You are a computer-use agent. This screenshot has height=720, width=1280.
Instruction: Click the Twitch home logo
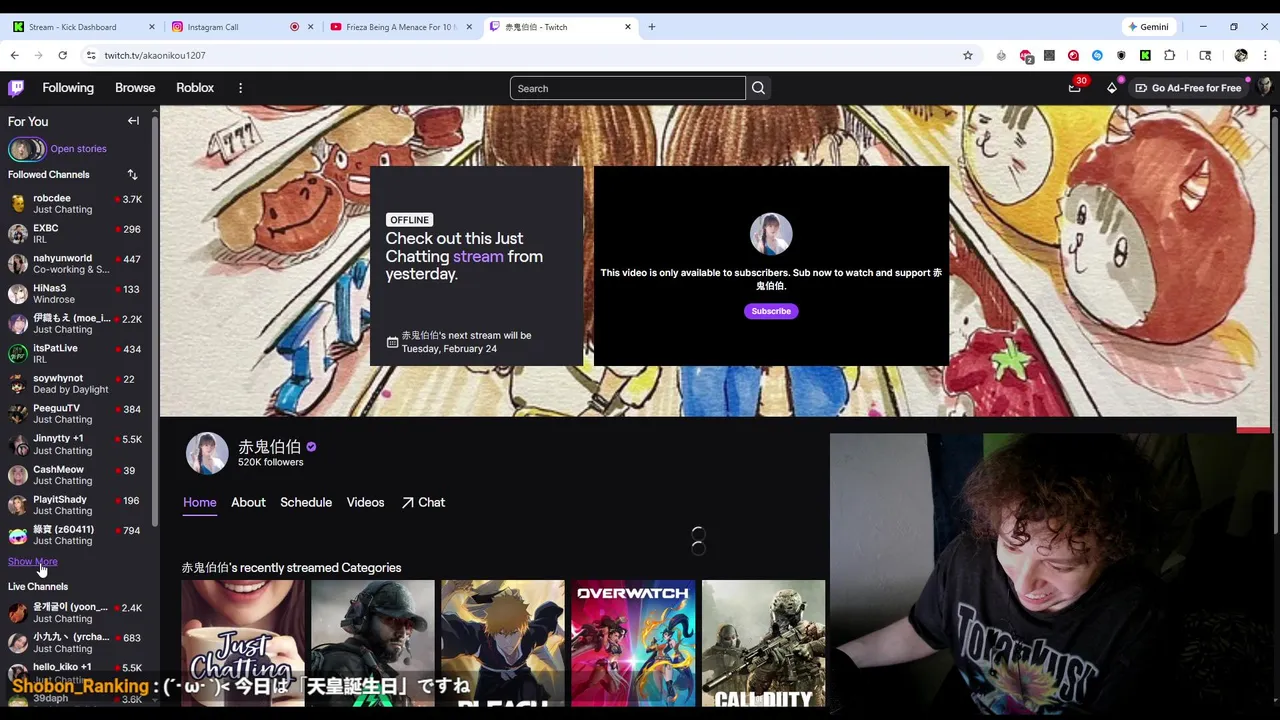(16, 88)
